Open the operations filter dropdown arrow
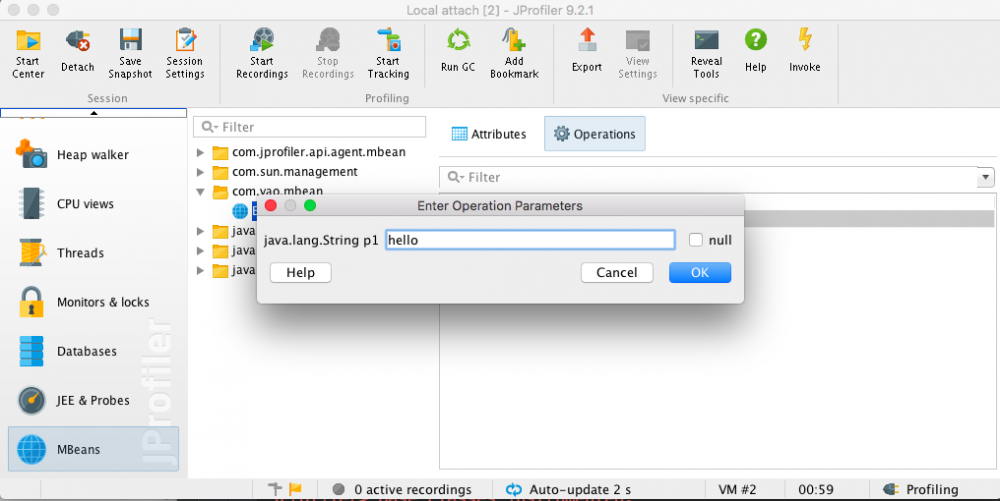 [x=986, y=177]
